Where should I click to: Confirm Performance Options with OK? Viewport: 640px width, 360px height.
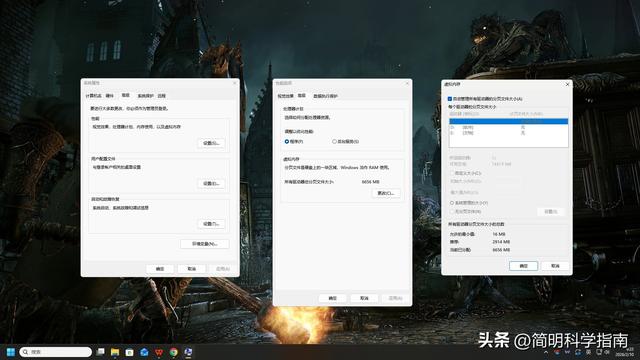tap(333, 298)
